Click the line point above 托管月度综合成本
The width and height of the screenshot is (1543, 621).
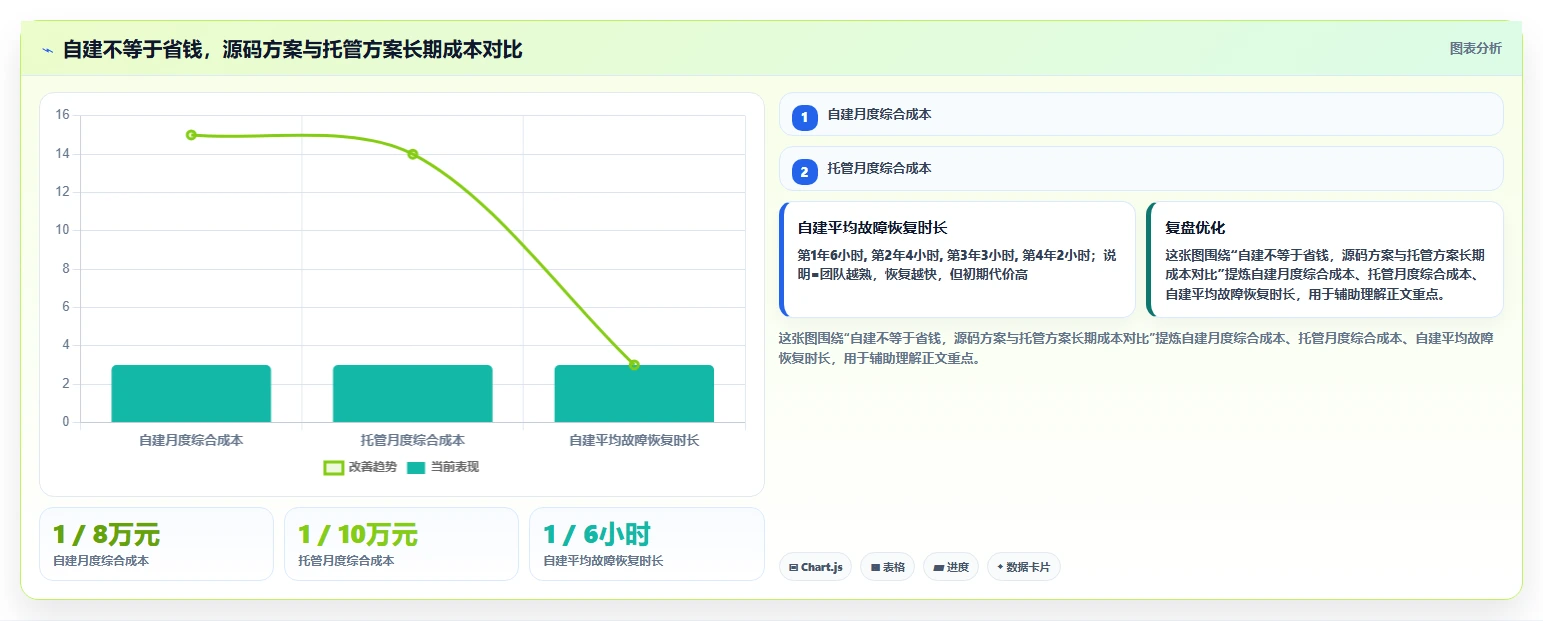click(412, 154)
